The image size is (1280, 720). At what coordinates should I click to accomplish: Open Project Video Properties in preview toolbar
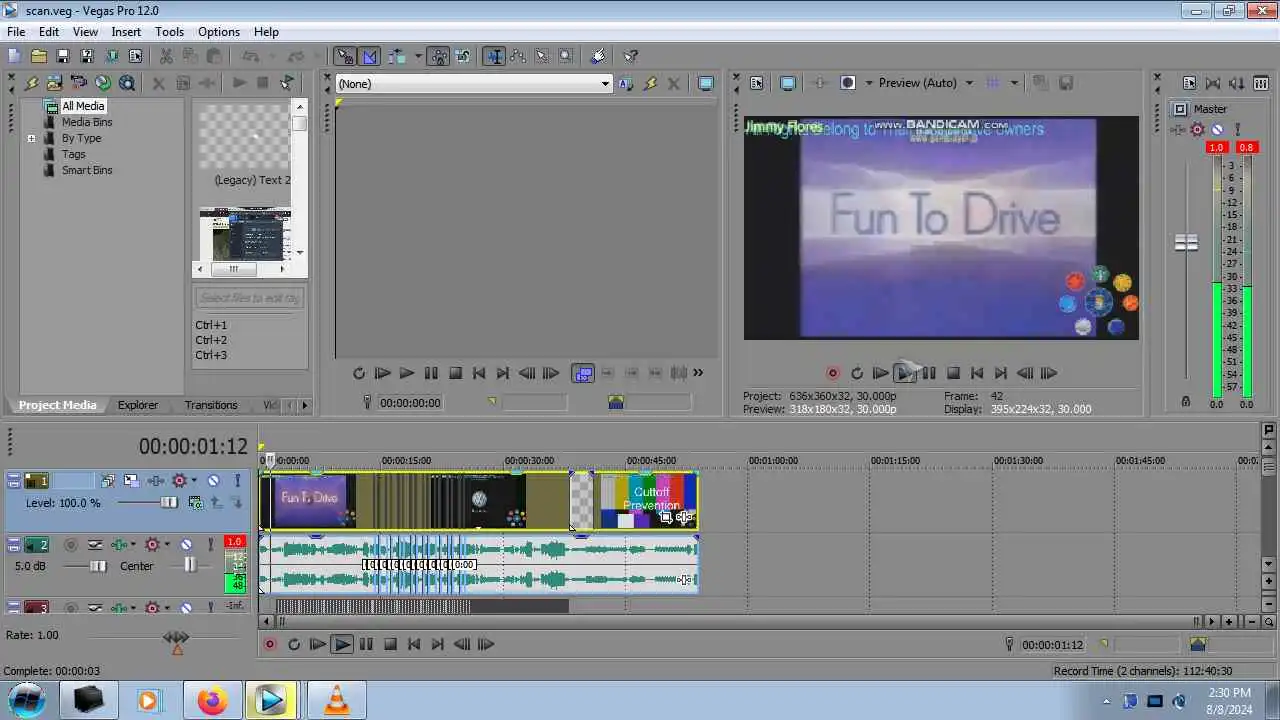click(x=757, y=83)
